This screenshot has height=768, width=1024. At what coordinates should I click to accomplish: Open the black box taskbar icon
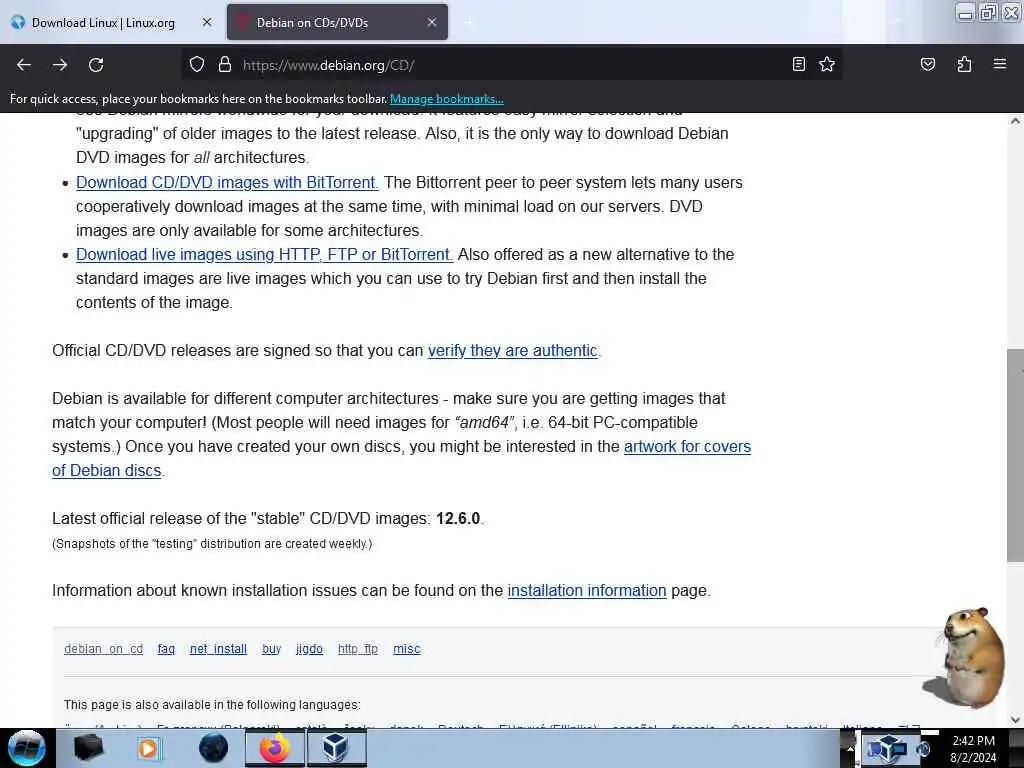click(89, 748)
